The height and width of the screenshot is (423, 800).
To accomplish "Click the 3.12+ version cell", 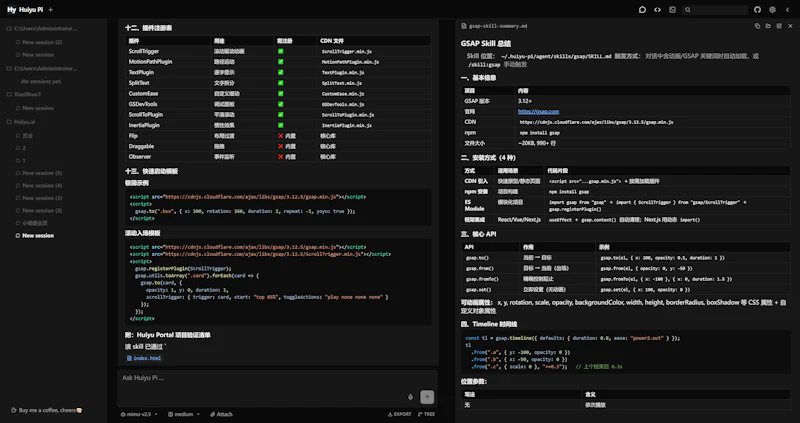I will pos(524,101).
